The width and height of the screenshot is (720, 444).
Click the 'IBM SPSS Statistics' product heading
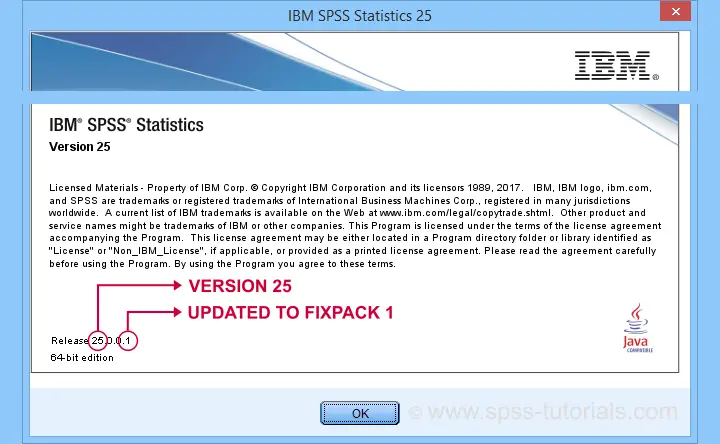pyautogui.click(x=126, y=125)
